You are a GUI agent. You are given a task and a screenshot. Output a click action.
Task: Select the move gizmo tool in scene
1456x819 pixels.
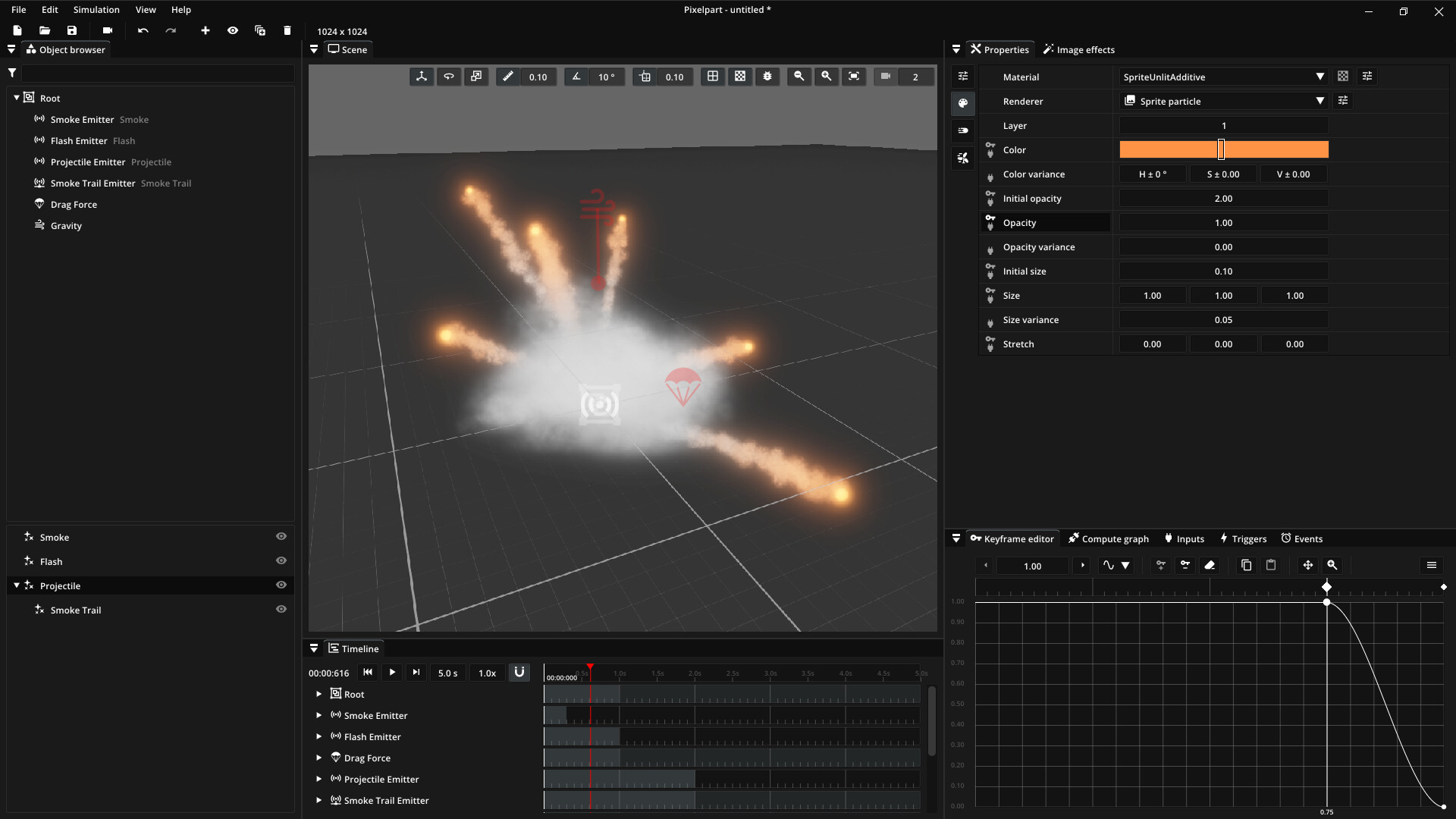(422, 77)
